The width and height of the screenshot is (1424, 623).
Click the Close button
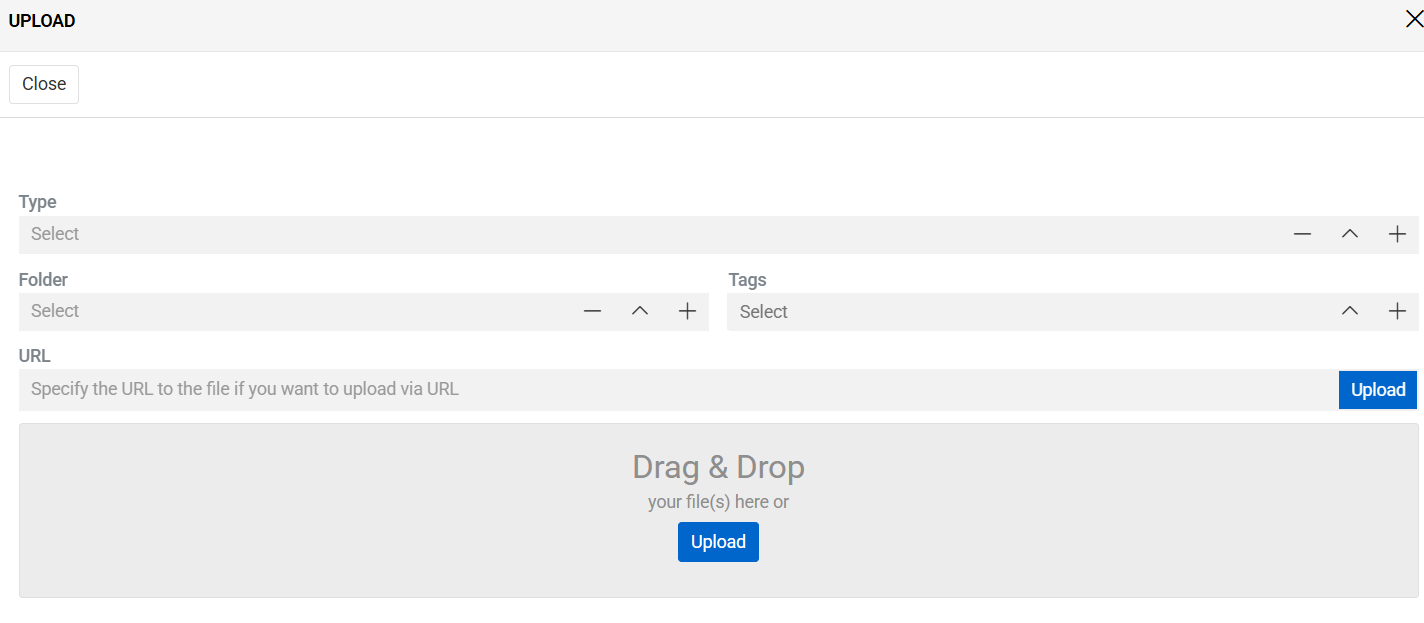tap(43, 84)
